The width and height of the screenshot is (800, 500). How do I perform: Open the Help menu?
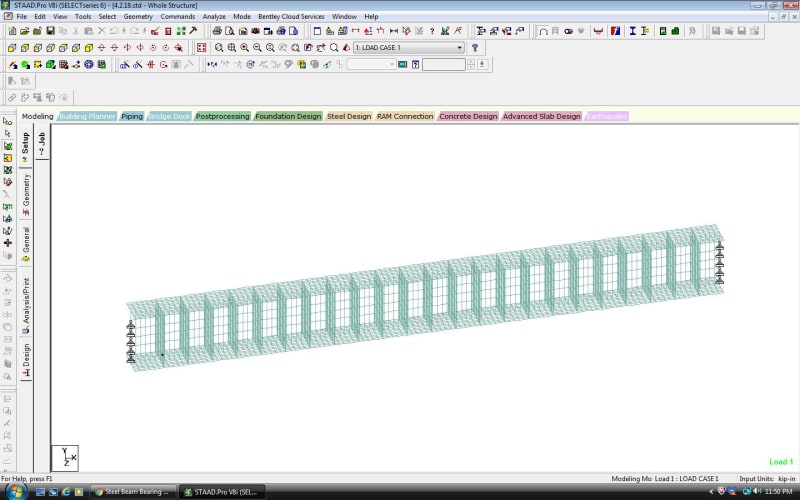pos(371,16)
